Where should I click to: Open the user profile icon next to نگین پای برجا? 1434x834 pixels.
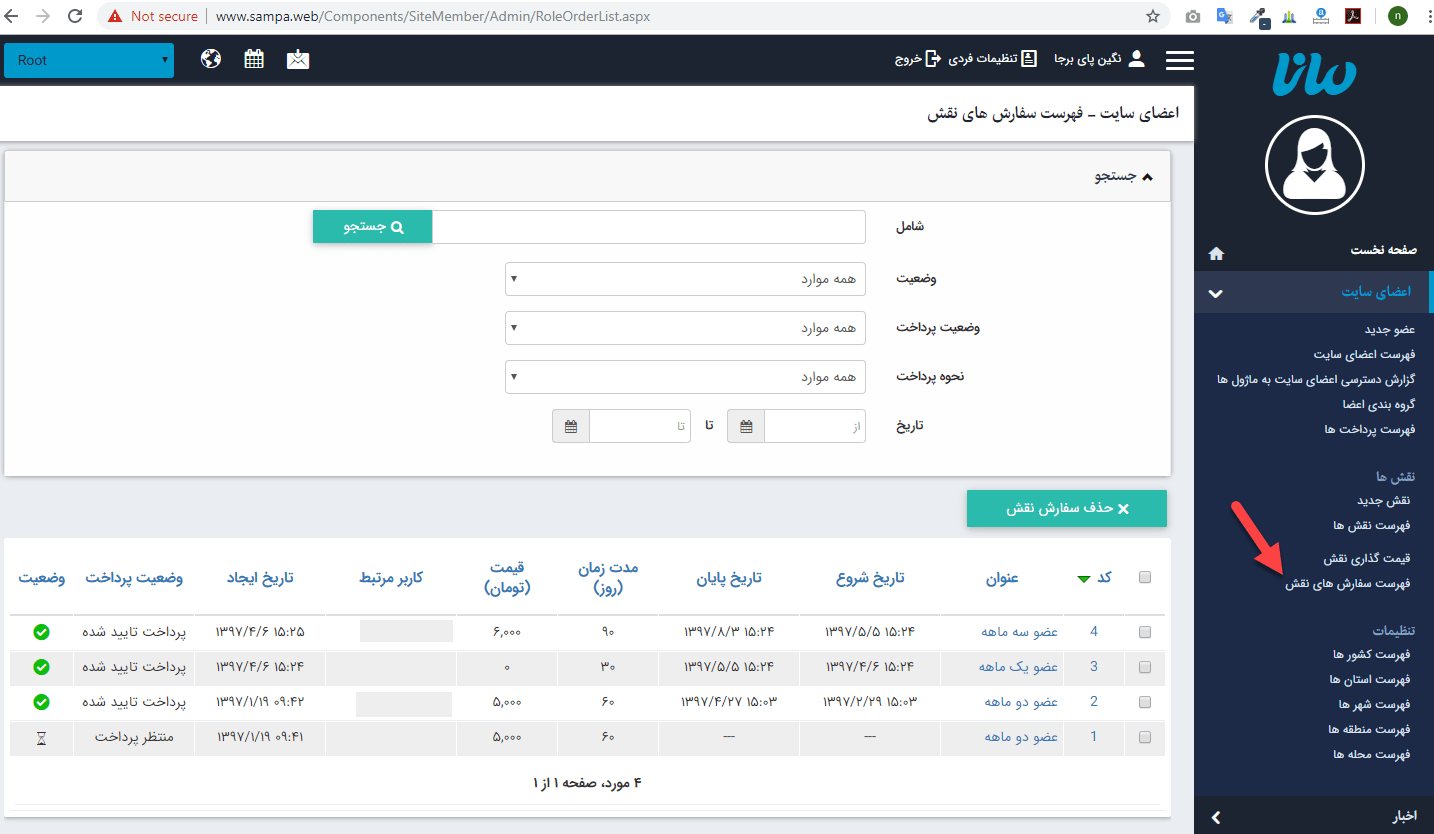[x=1137, y=58]
